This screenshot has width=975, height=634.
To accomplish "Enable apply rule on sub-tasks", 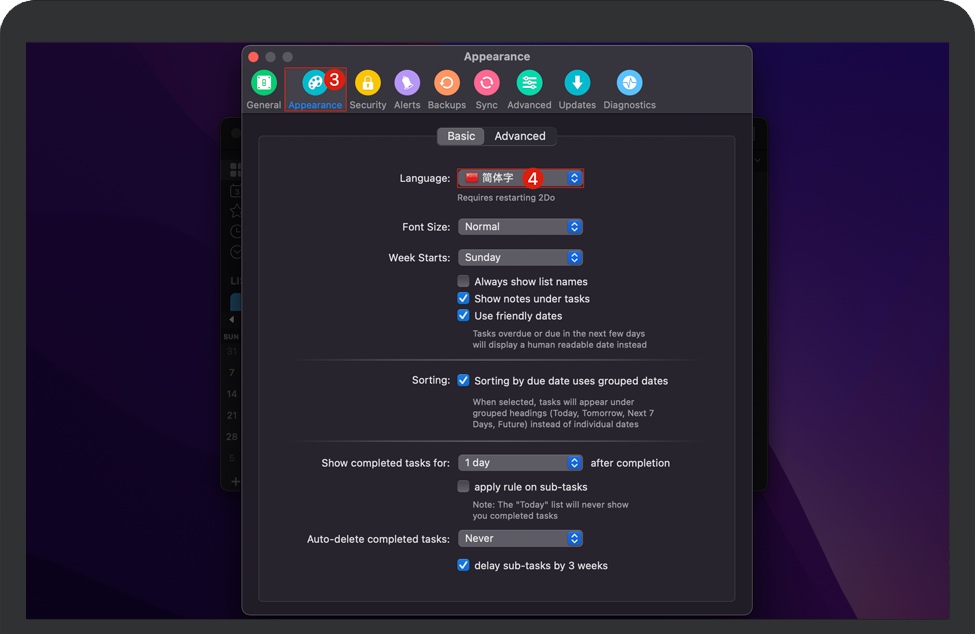I will (464, 487).
